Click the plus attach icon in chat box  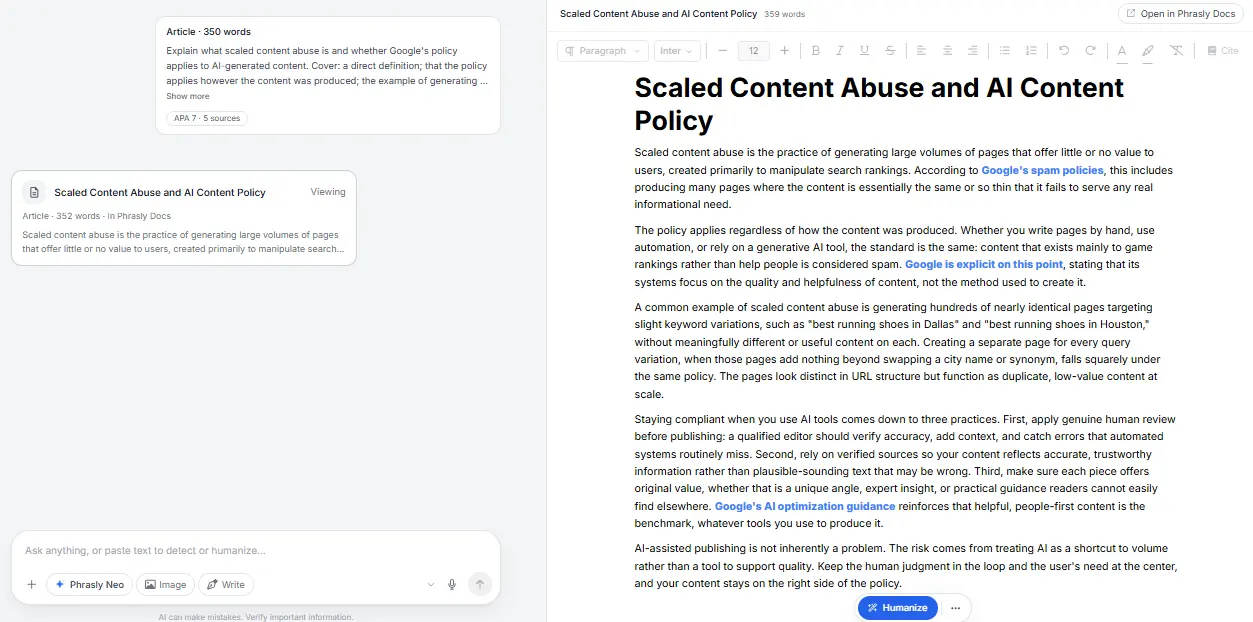[x=31, y=585]
